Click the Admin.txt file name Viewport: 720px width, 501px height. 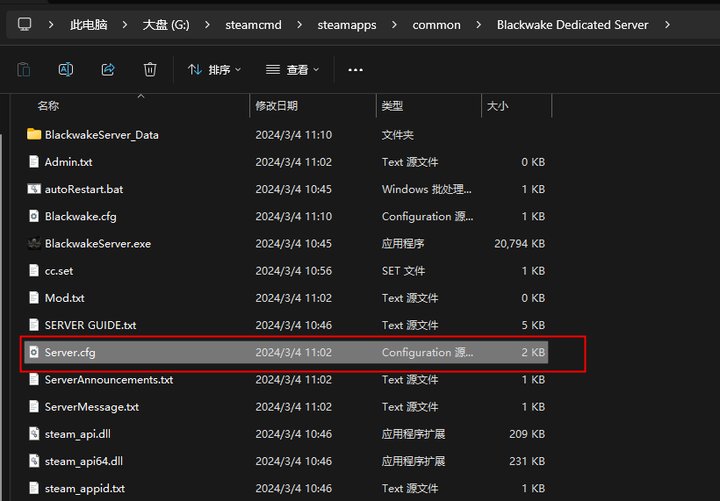(68, 162)
